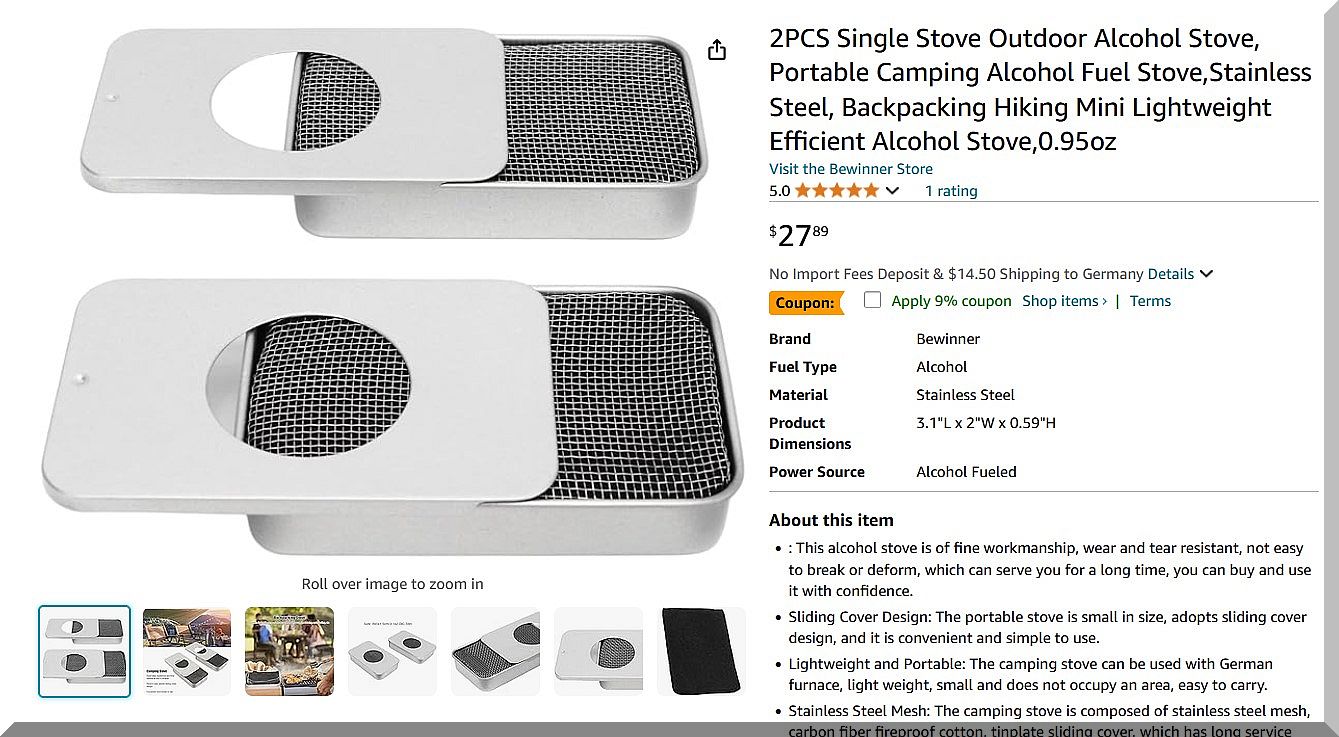Tick the Apply 9% coupon checkbox

click(x=873, y=300)
